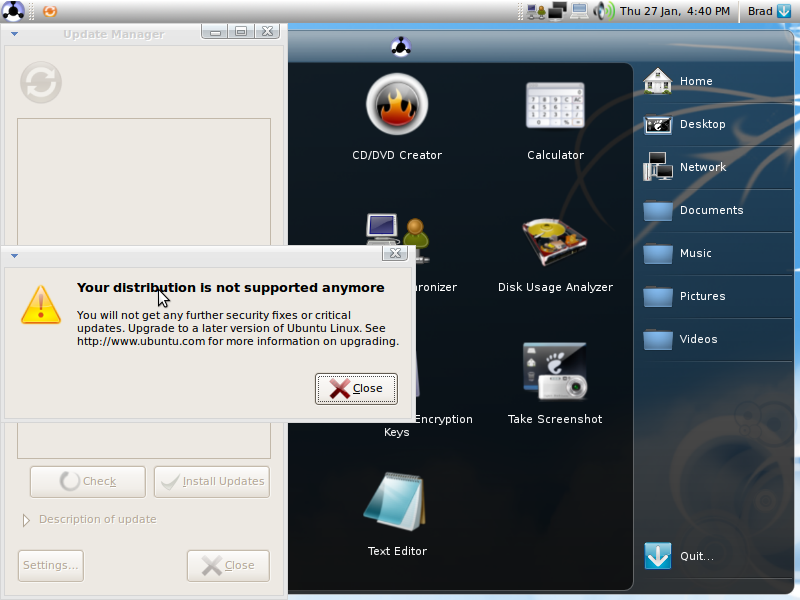
Task: Click the orange update notifier icon in panel
Action: [x=49, y=11]
